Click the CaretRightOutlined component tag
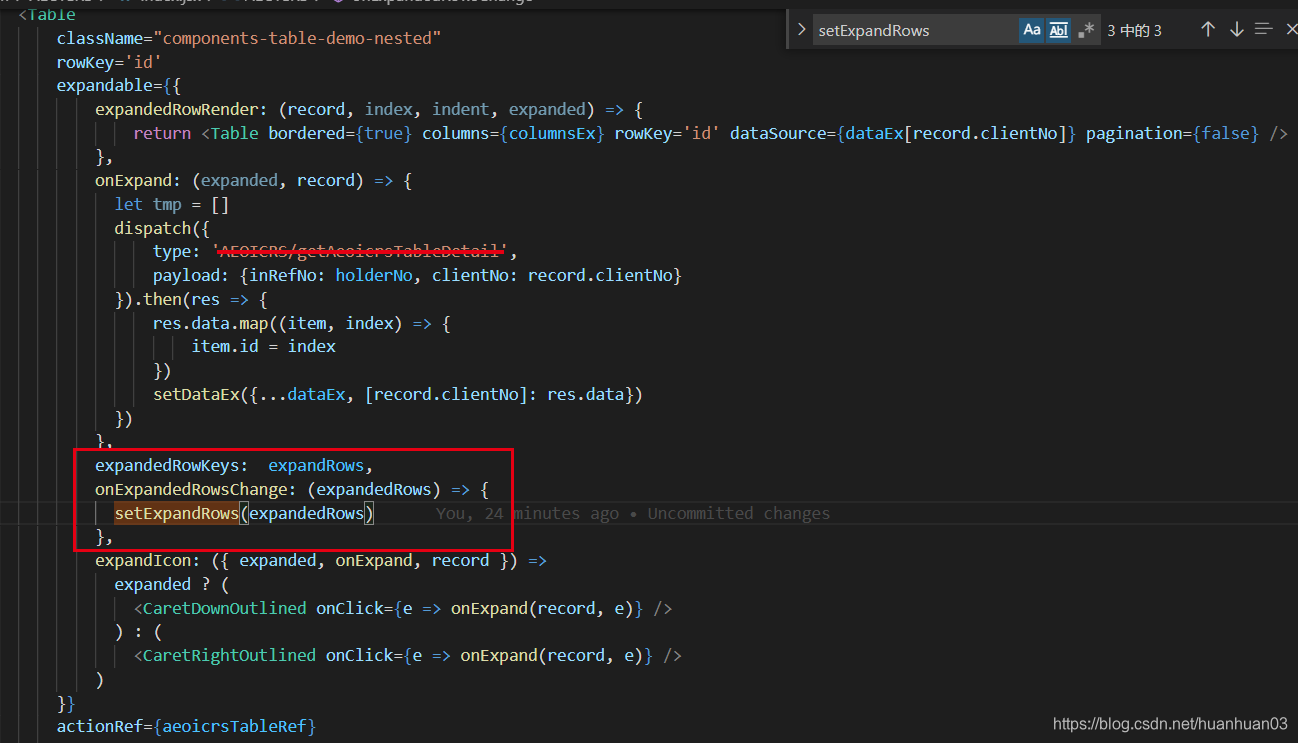This screenshot has width=1298, height=743. (229, 656)
